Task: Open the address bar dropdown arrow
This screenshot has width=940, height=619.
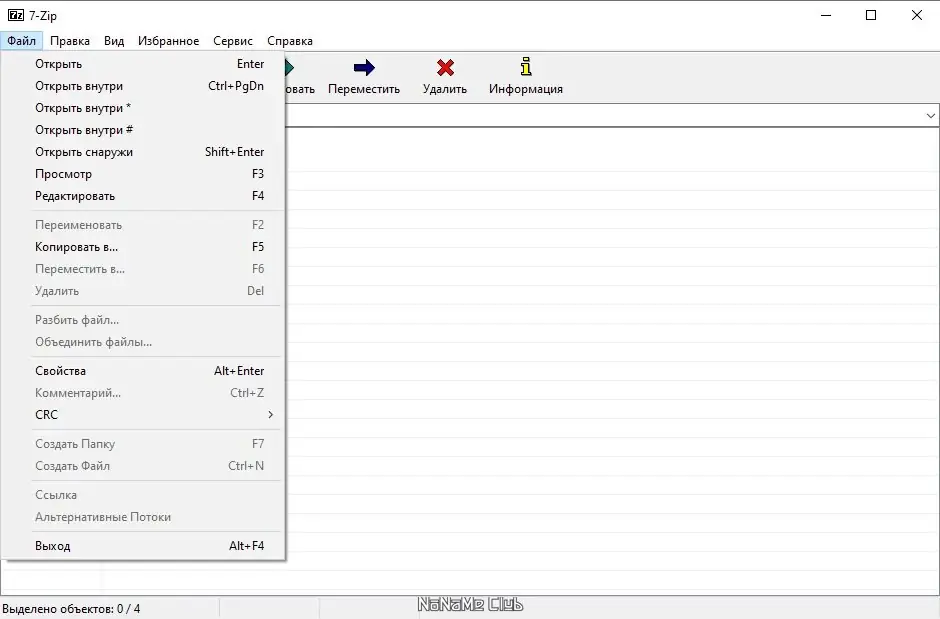Action: [x=930, y=116]
